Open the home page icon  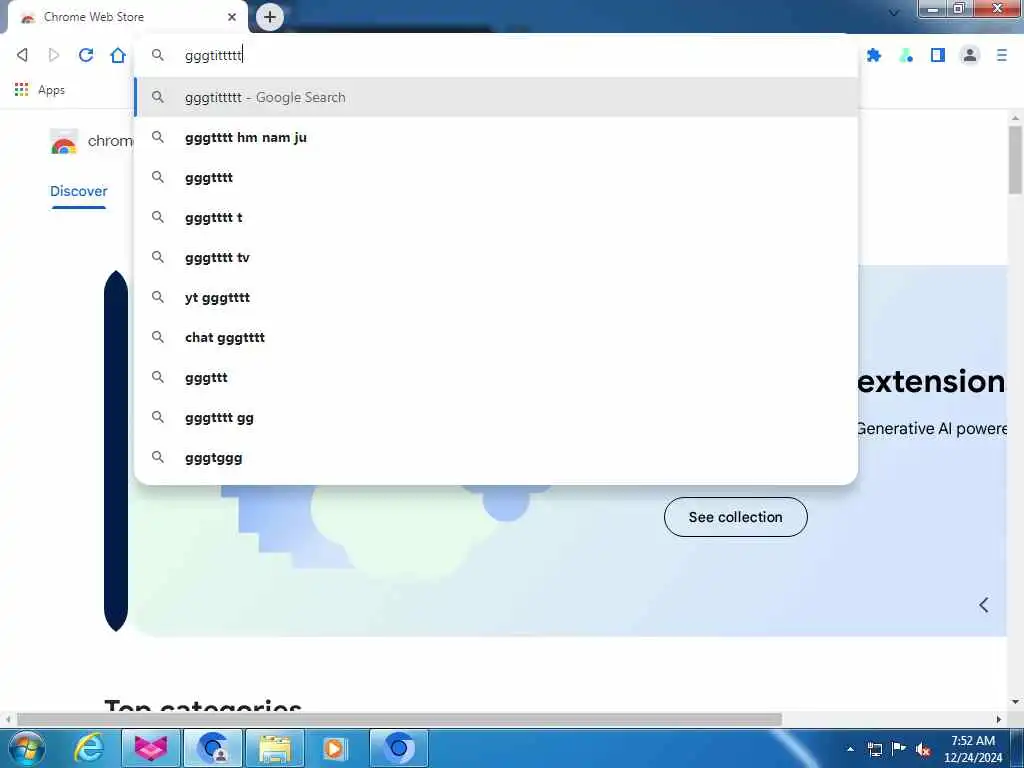(118, 55)
